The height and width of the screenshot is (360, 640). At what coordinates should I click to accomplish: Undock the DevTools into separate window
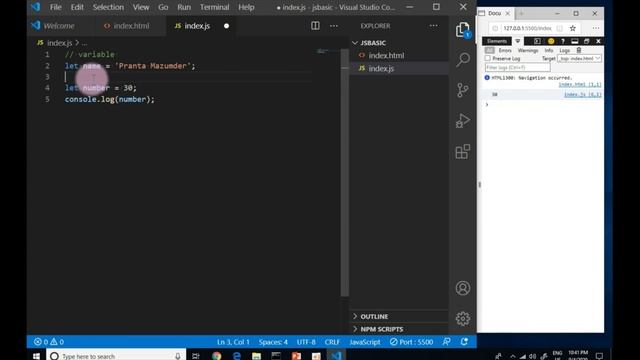(587, 41)
